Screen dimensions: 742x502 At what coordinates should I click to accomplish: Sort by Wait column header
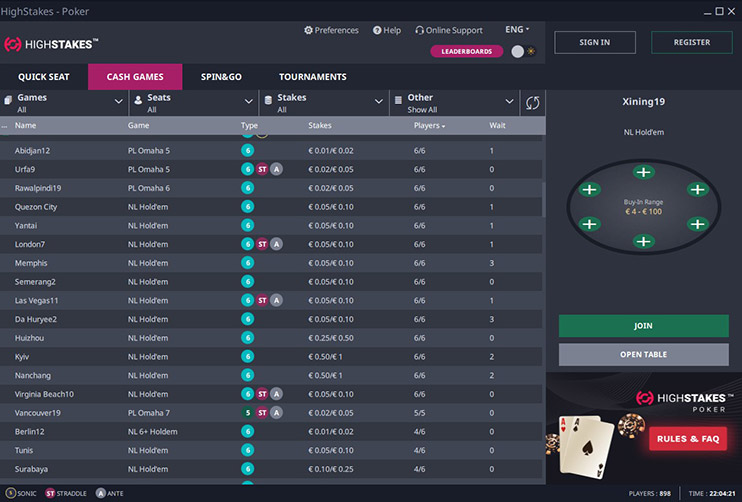coord(497,125)
